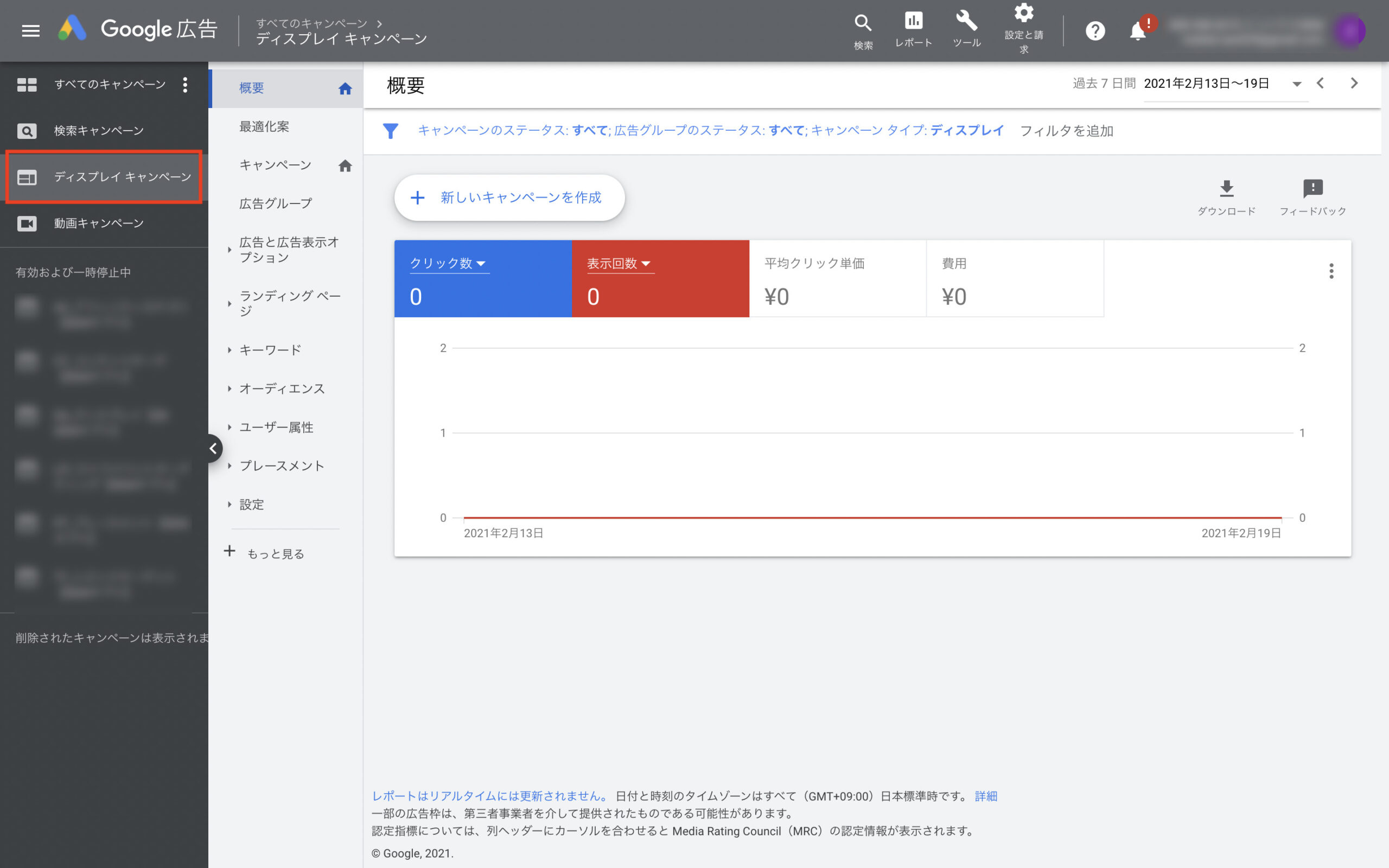The image size is (1389, 868).
Task: Collapse the side panel with chevron button
Action: pyautogui.click(x=213, y=448)
